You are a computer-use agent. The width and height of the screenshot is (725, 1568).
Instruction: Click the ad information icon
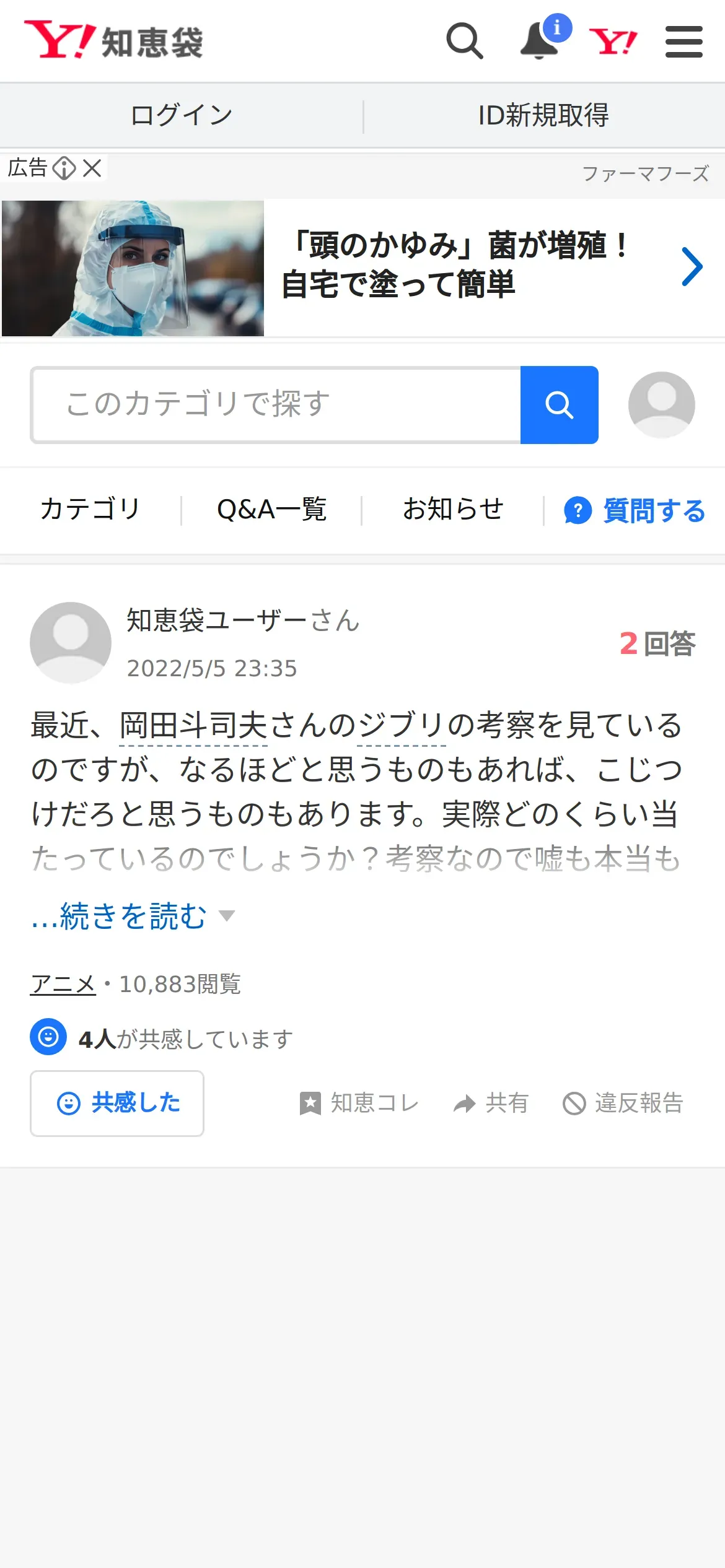coord(64,168)
